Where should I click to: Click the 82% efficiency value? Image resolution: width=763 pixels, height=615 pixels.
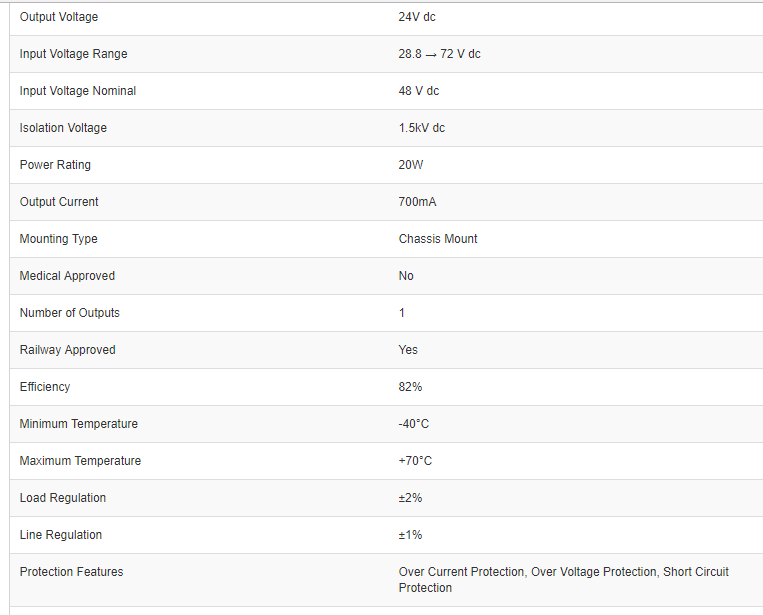tap(410, 387)
